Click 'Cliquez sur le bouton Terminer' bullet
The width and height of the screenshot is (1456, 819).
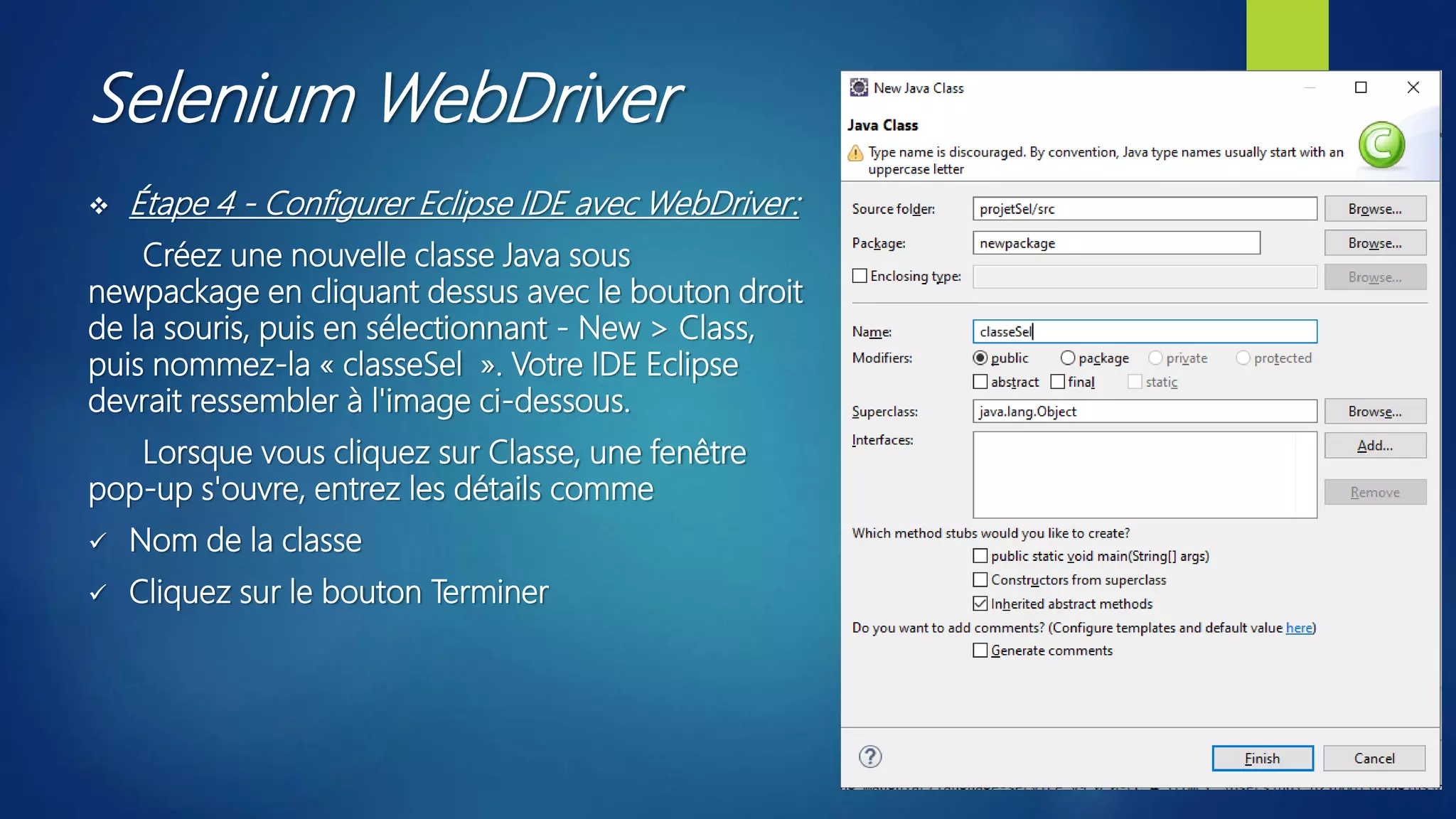point(338,592)
